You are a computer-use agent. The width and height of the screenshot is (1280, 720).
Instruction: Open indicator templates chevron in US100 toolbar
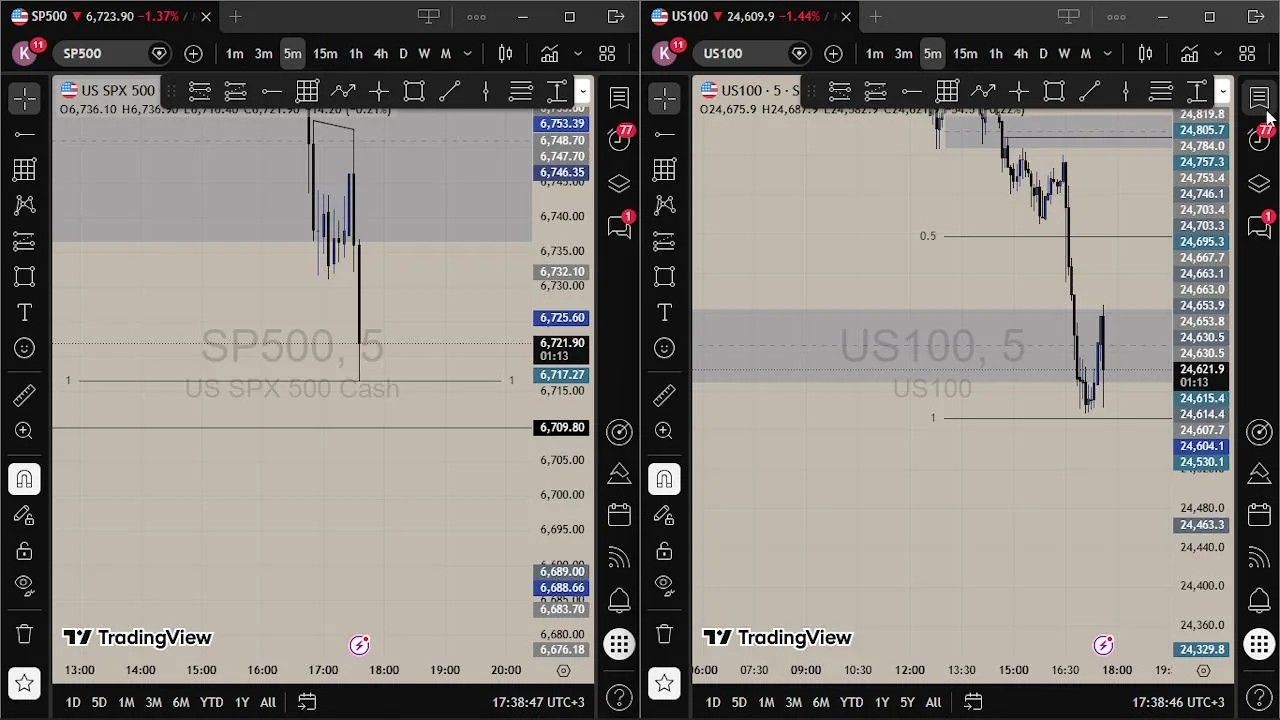coord(1217,54)
